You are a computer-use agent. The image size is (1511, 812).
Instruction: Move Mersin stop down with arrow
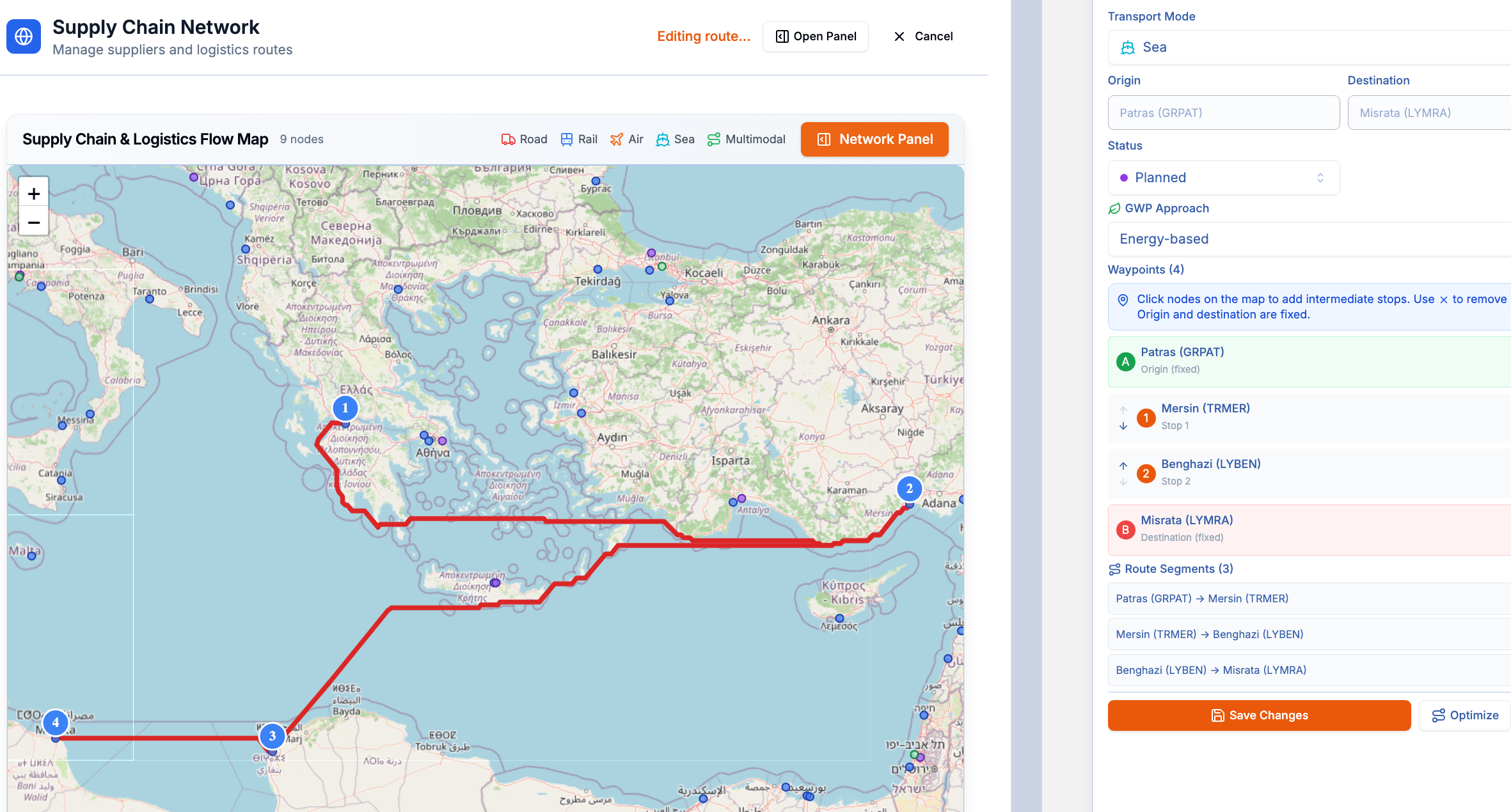point(1123,426)
